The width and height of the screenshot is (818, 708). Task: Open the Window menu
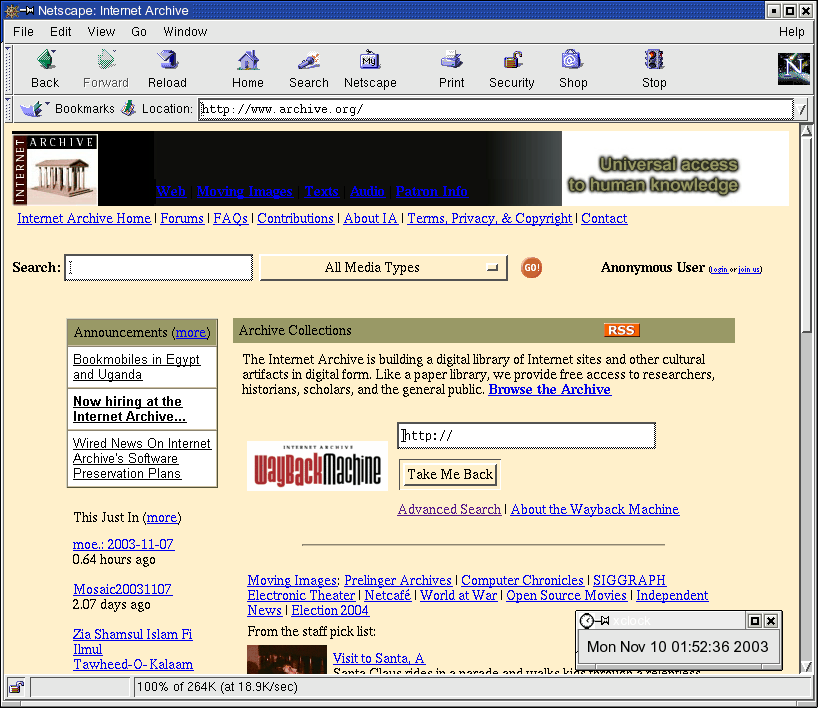tap(185, 32)
